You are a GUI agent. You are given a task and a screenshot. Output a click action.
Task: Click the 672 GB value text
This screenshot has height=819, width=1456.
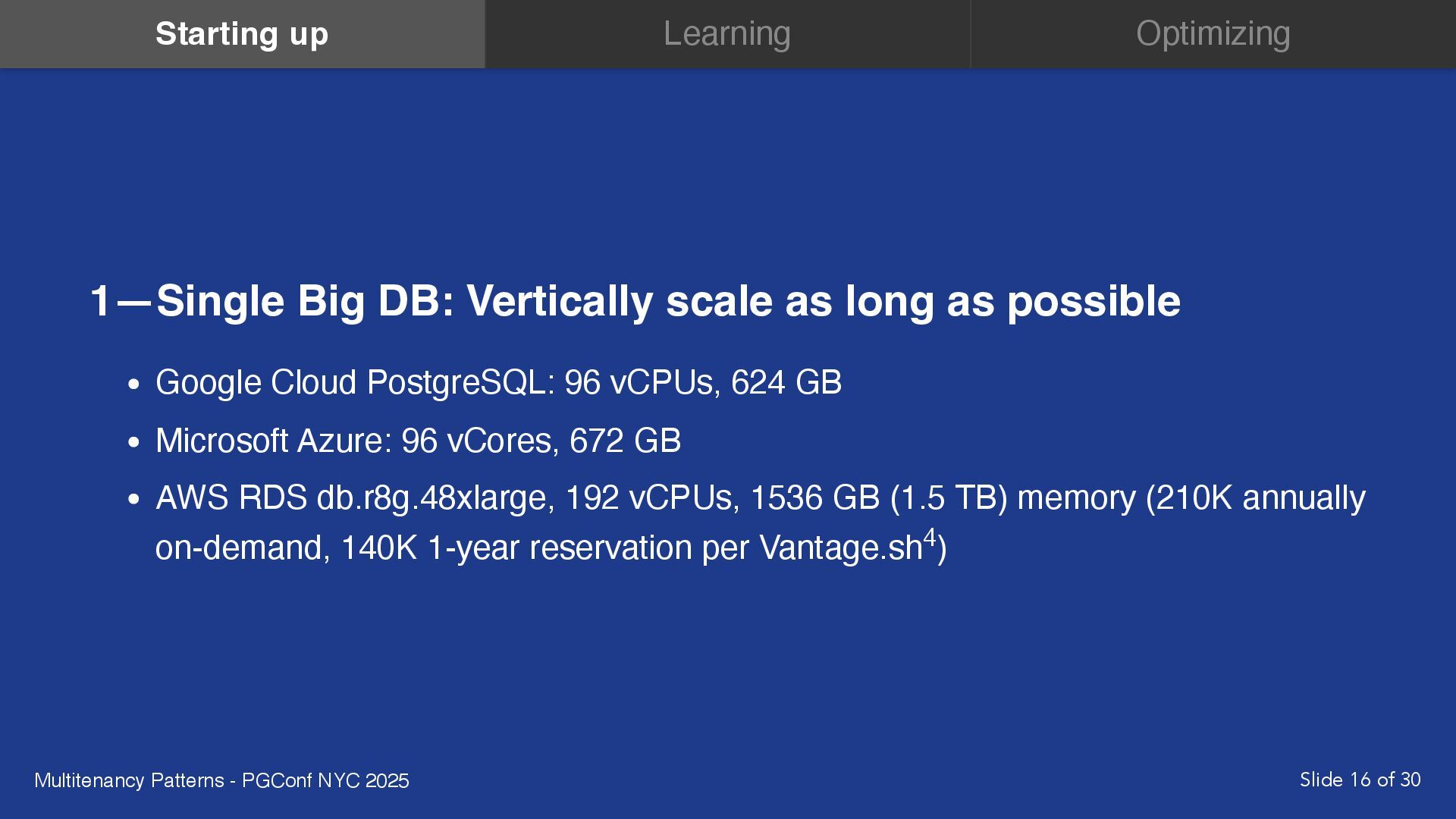click(x=625, y=441)
